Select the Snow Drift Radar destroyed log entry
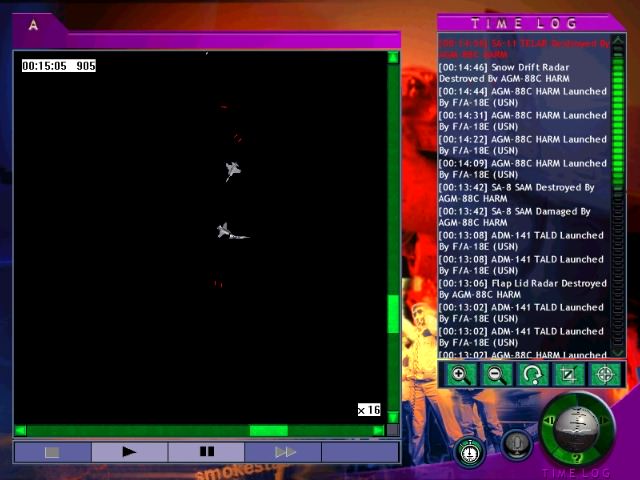This screenshot has width=640, height=480. [504, 73]
